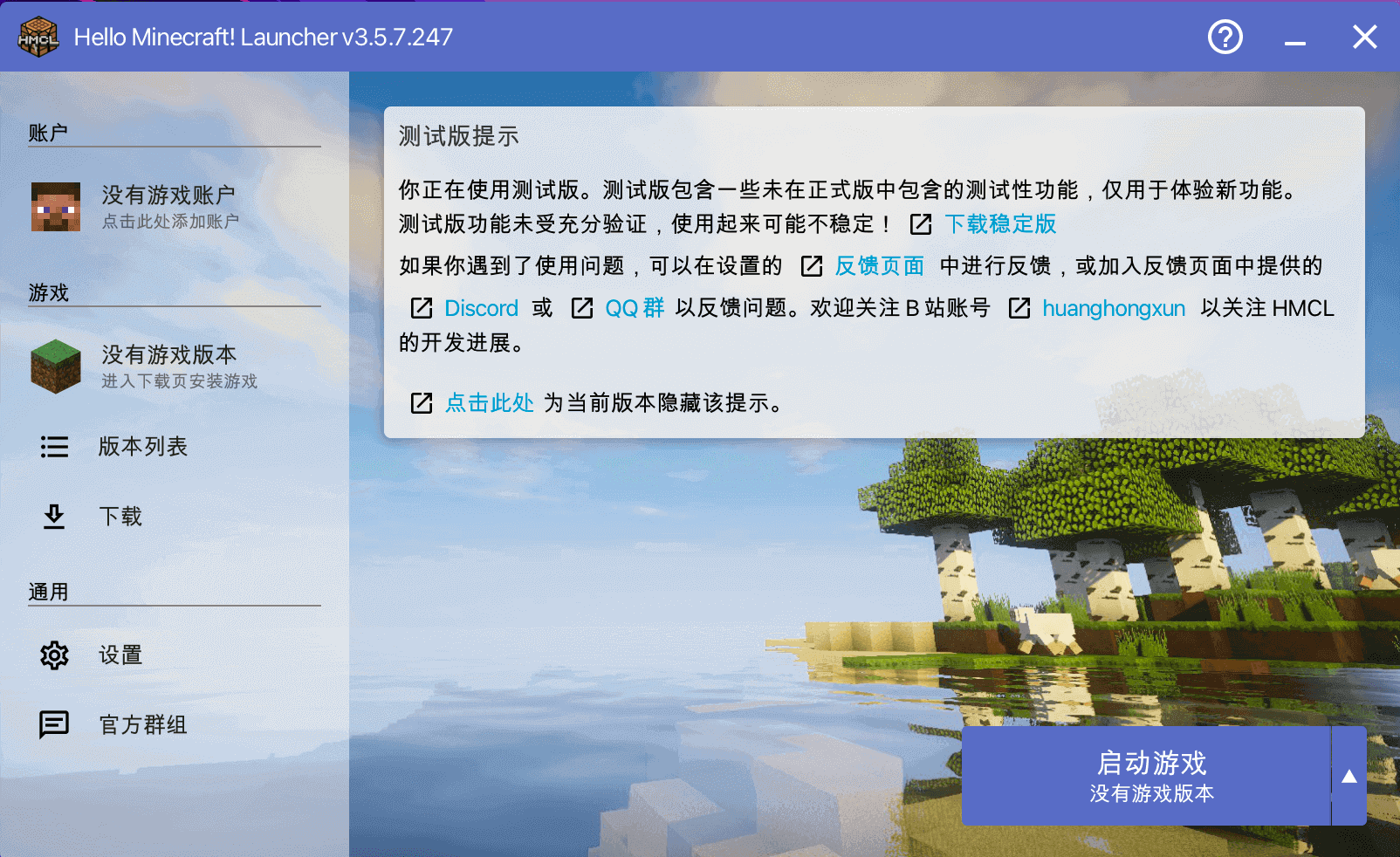Expand the version selector arrow on the launch button
The image size is (1400, 857).
pyautogui.click(x=1349, y=776)
